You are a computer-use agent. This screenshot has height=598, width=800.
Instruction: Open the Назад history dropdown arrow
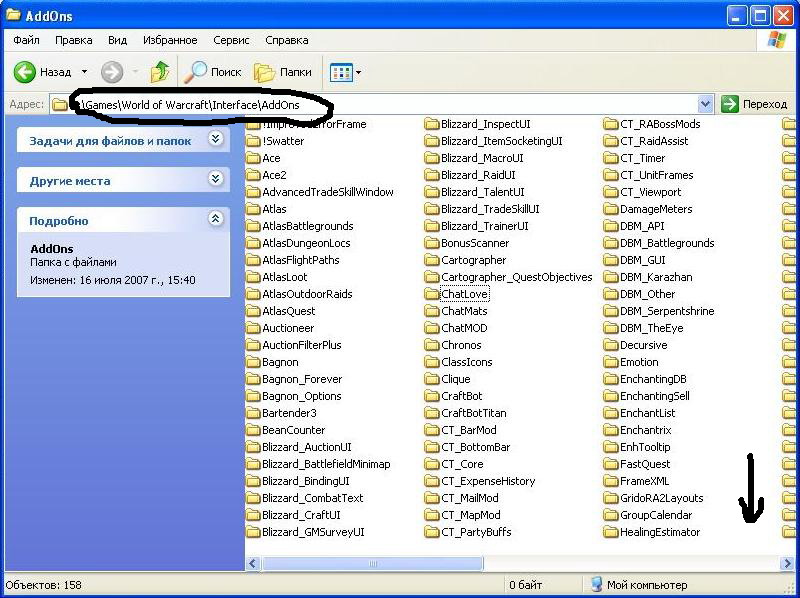click(85, 72)
